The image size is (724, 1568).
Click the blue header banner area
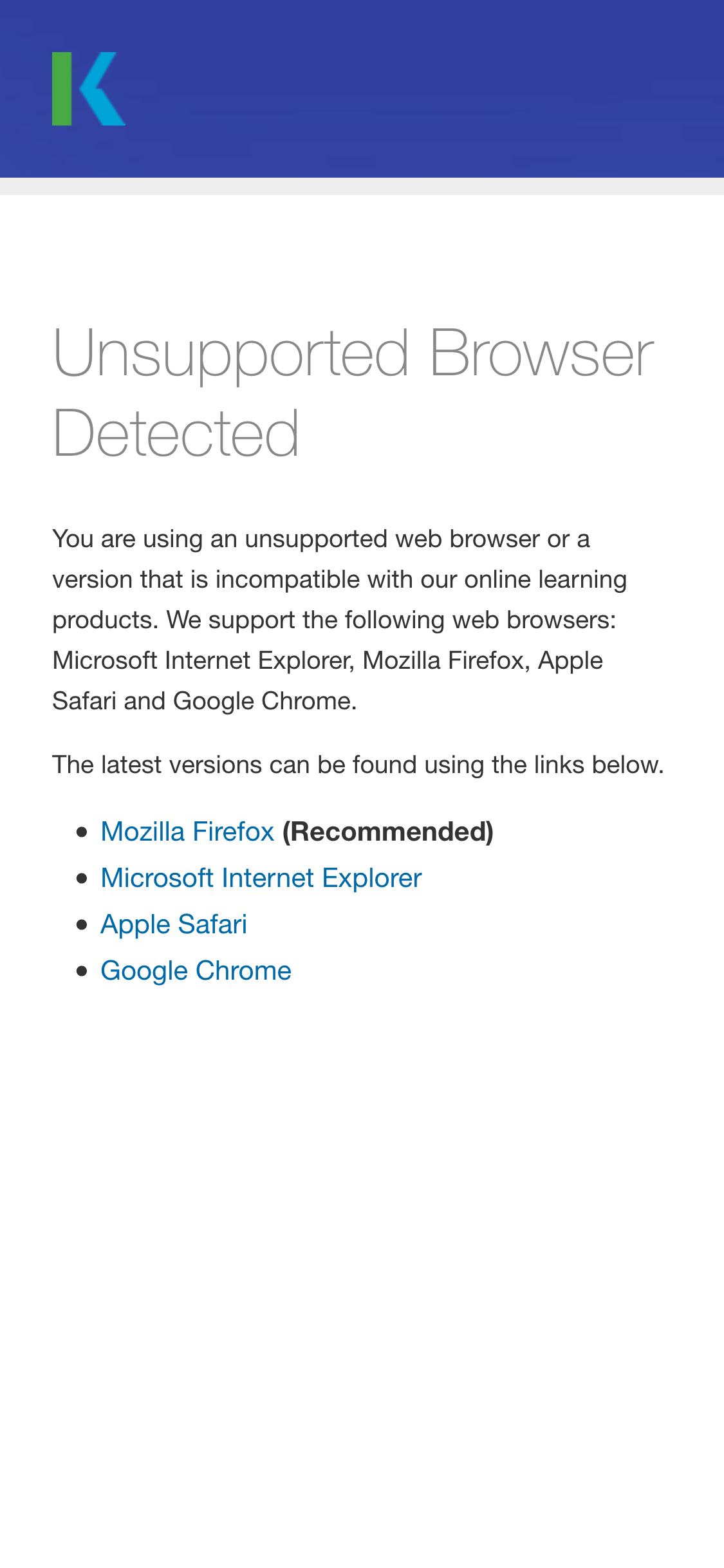click(x=360, y=88)
